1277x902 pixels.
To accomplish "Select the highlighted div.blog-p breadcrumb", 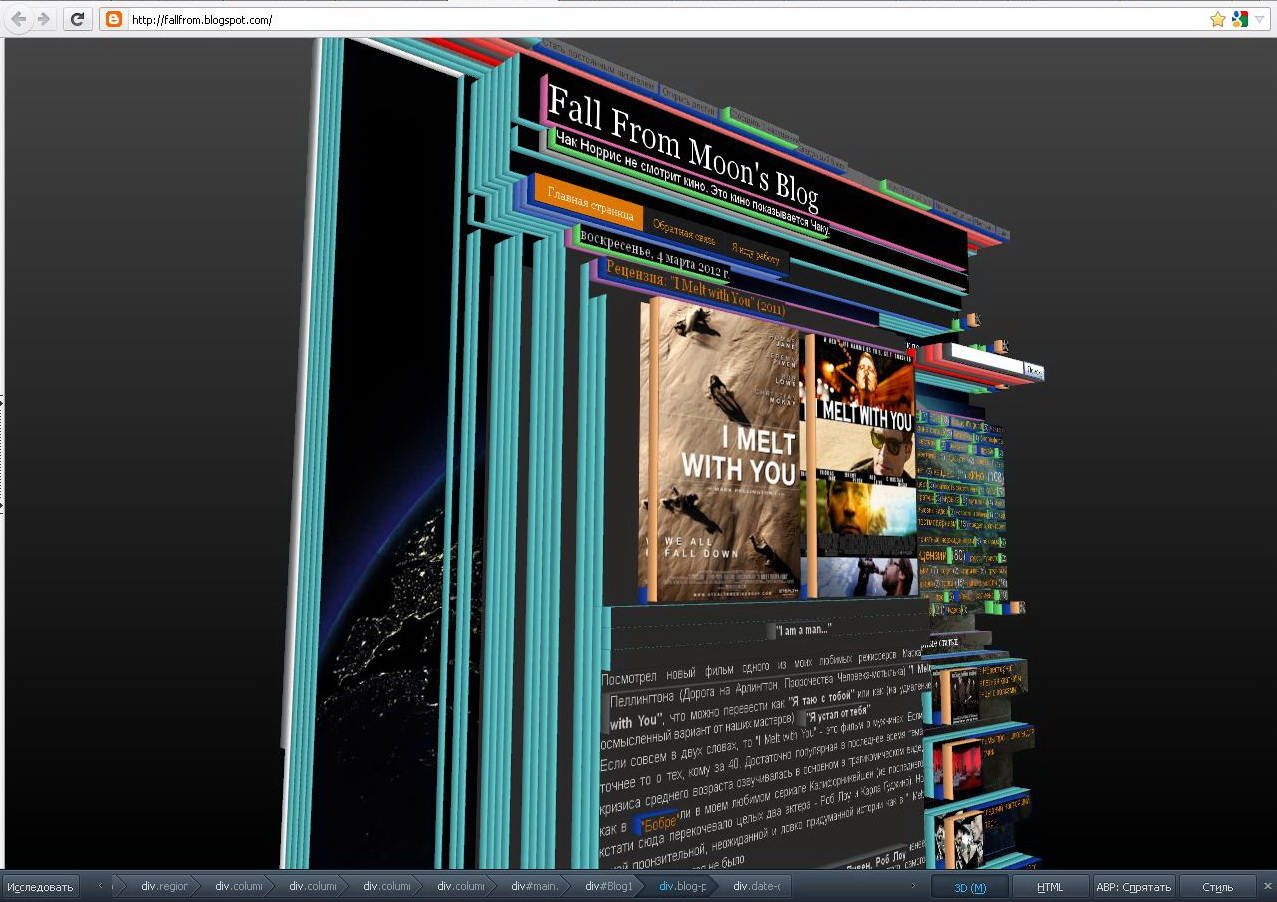I will click(682, 887).
